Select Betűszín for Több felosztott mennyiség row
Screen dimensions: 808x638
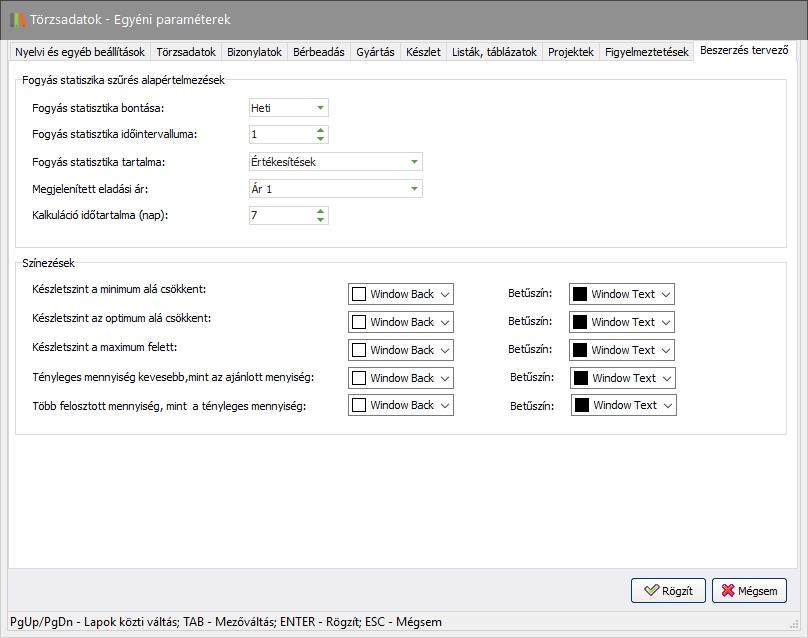(623, 405)
